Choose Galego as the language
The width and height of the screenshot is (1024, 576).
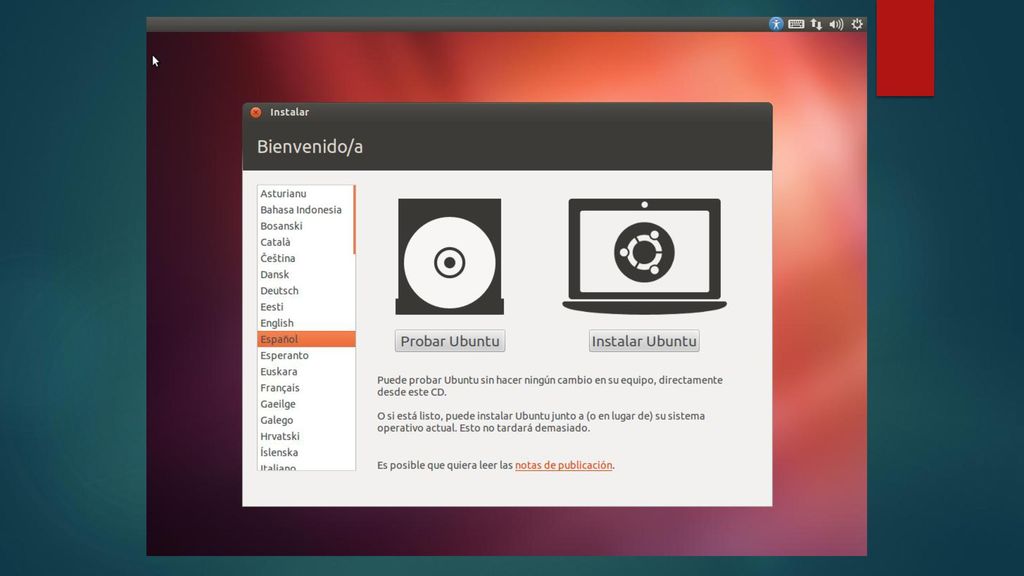[306, 420]
